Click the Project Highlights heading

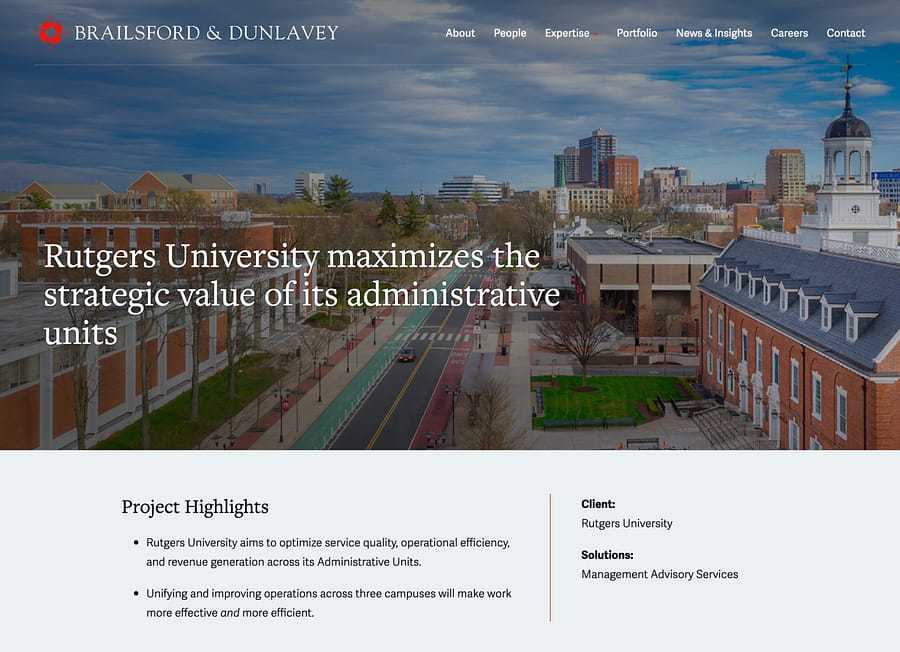195,507
